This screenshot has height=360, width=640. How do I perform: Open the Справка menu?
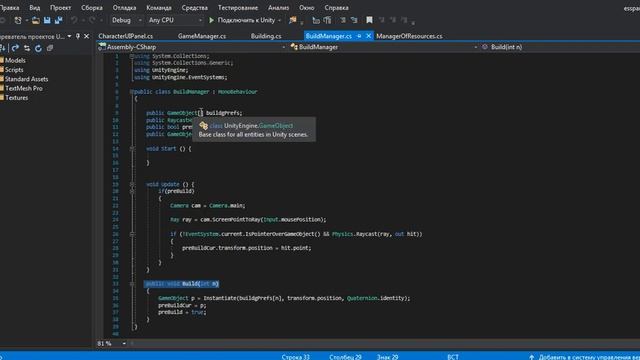(x=336, y=8)
